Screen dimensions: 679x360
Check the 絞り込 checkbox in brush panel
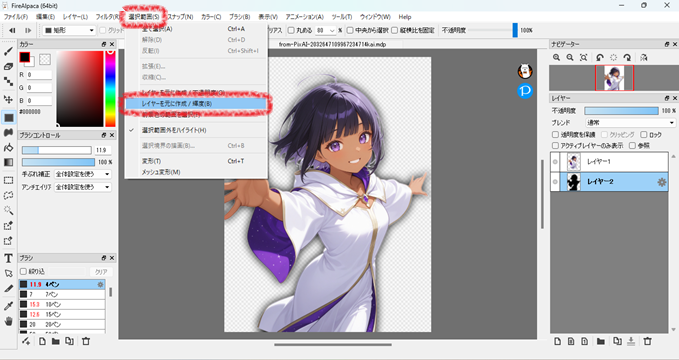(23, 272)
